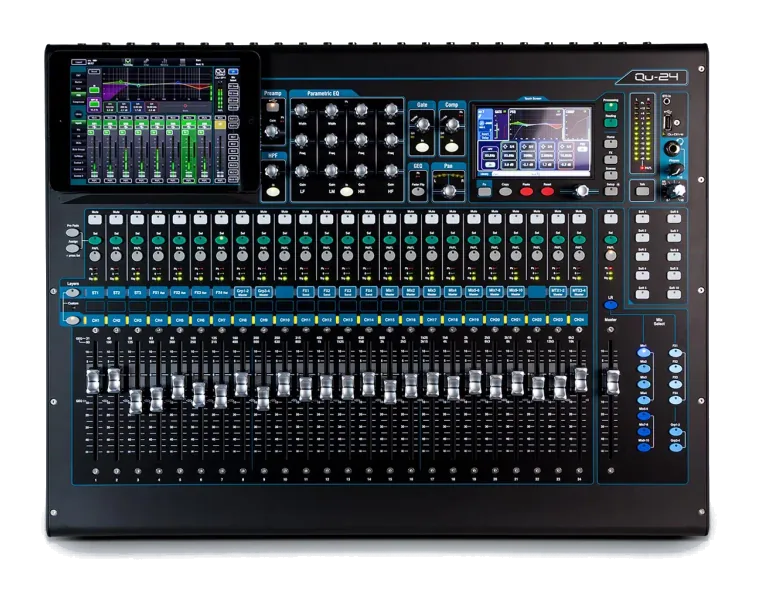This screenshot has width=758, height=601.
Task: Click the CH24 fader
Action: click(581, 380)
